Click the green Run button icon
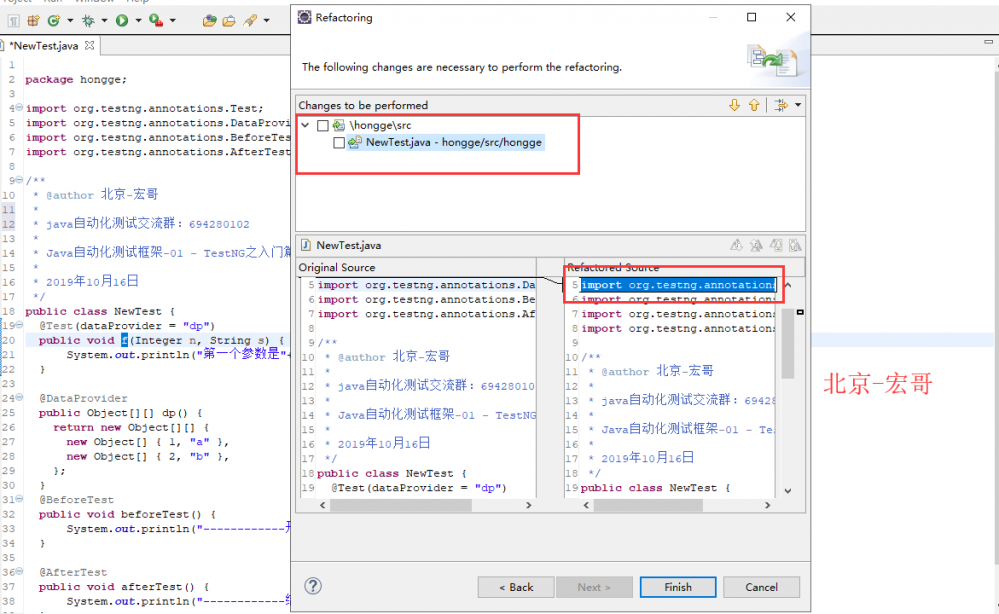Image resolution: width=999 pixels, height=614 pixels. [x=122, y=20]
